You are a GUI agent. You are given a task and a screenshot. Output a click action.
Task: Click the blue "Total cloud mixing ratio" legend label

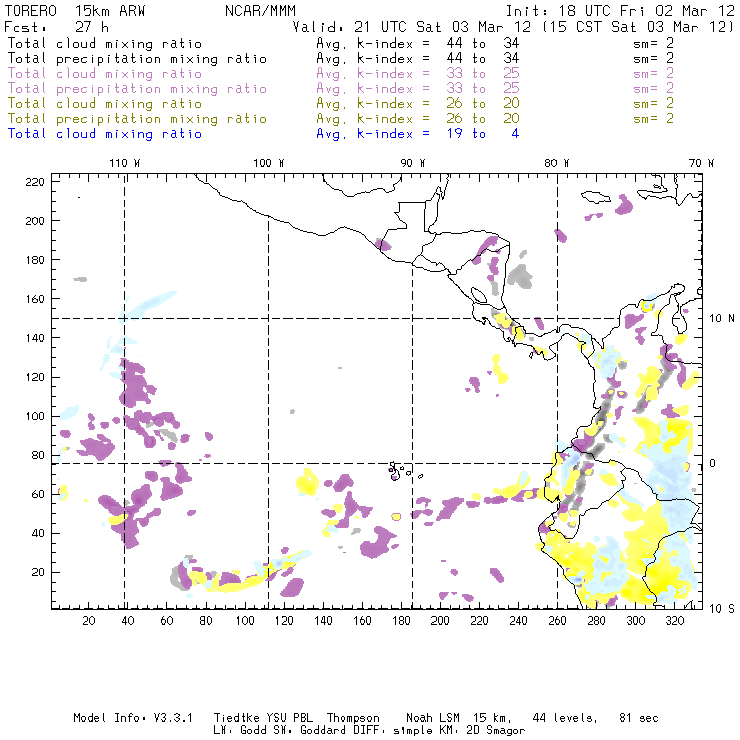click(x=105, y=134)
